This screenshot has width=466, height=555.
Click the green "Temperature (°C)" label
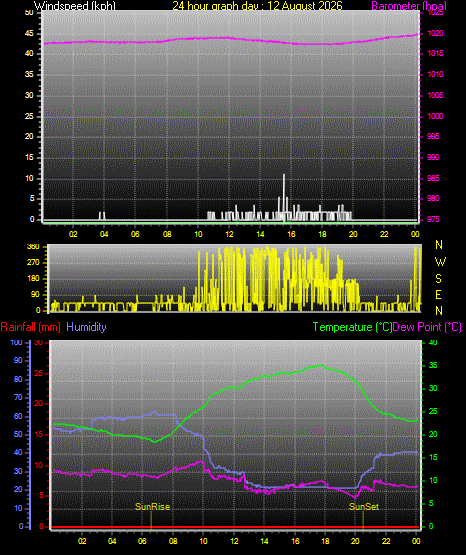click(x=352, y=327)
